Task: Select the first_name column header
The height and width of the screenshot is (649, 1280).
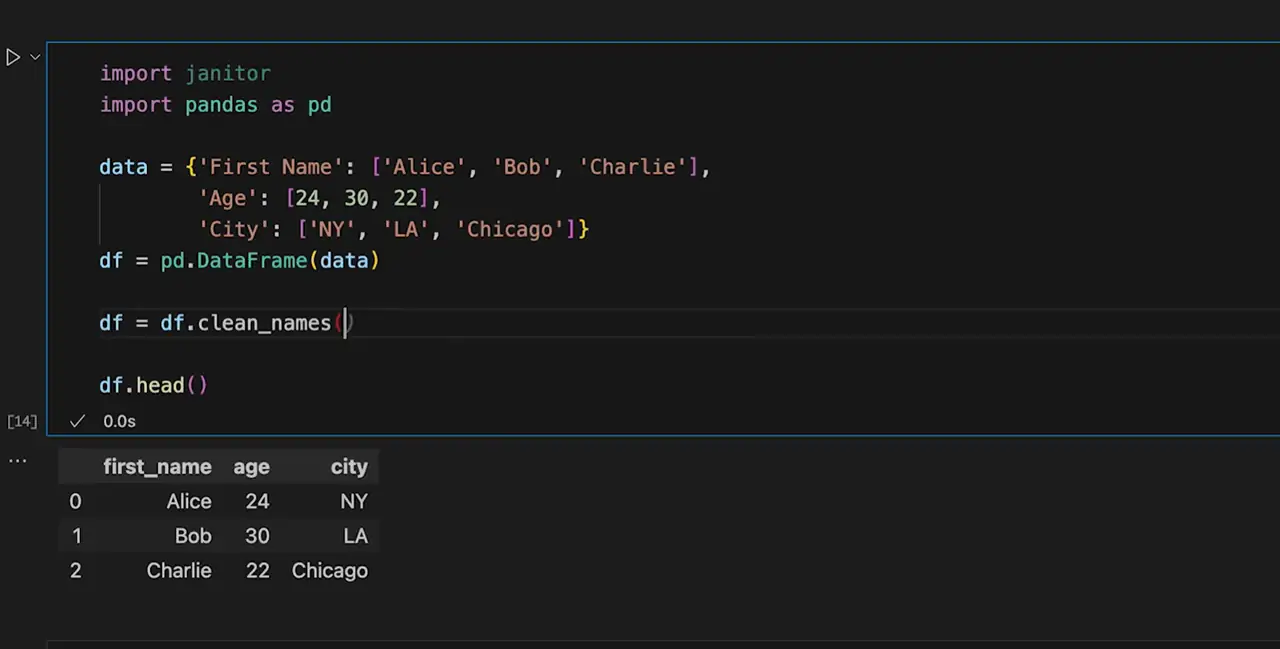Action: pos(157,467)
